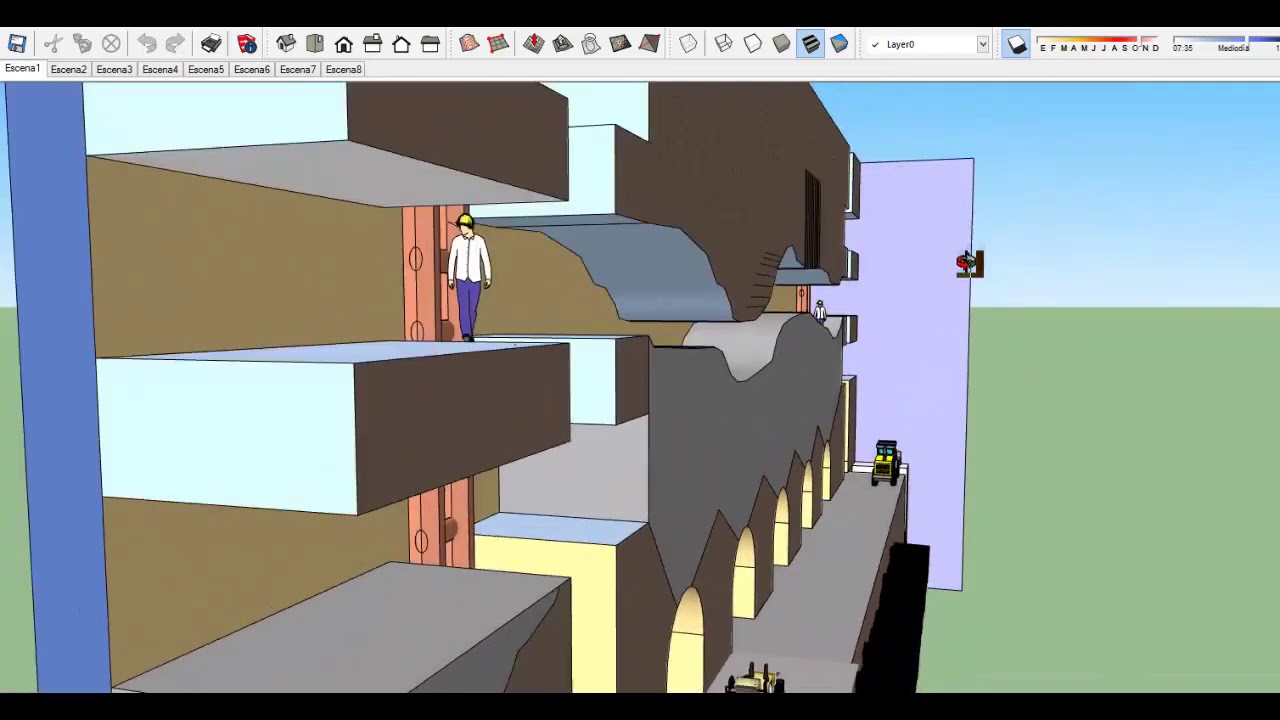Select the hard-hat worker figure
Screen dimensions: 1280x720
(467, 277)
